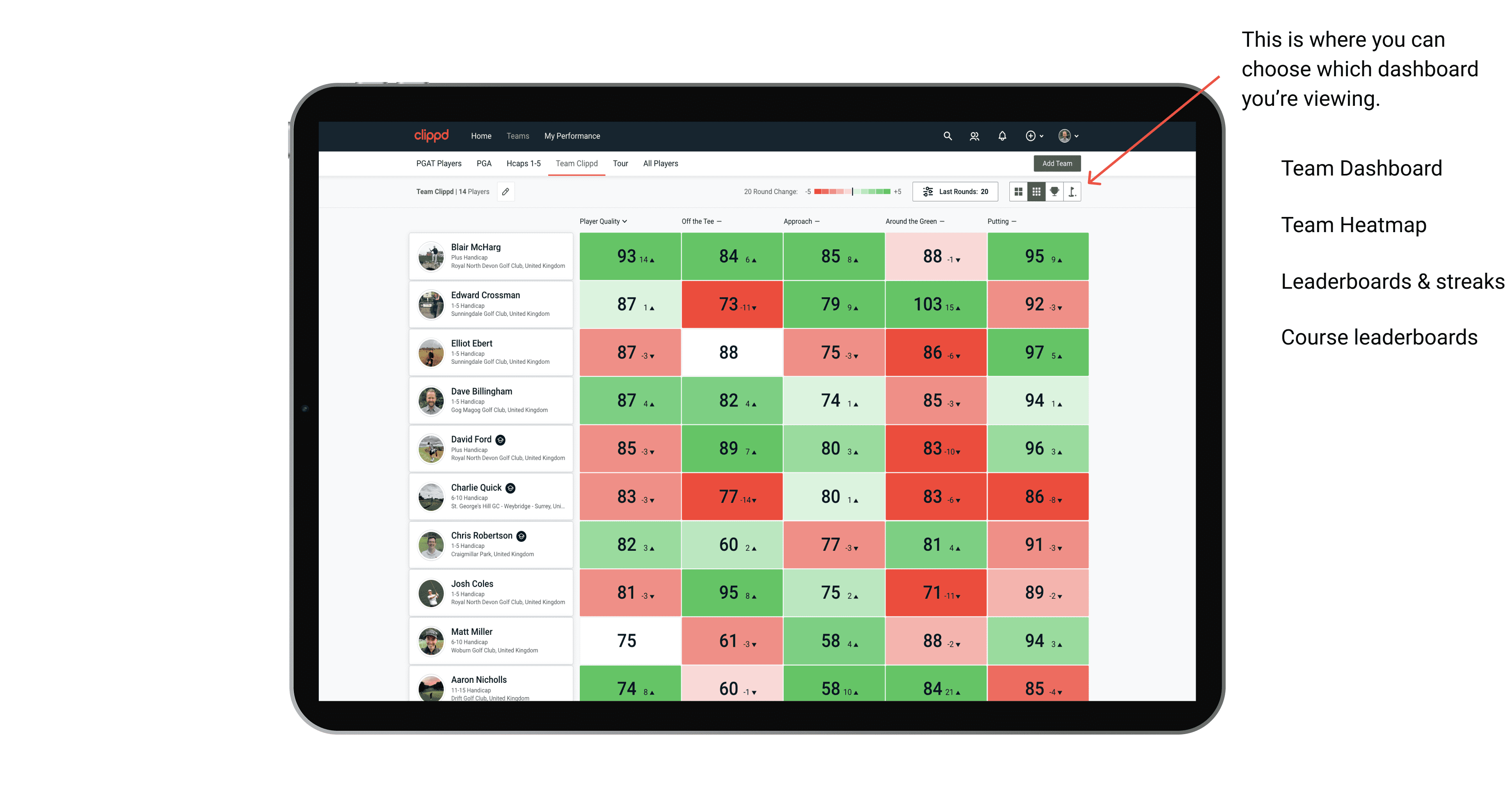Screen dimensions: 1510x812
Task: Select the heatmap view icon
Action: 1035,194
